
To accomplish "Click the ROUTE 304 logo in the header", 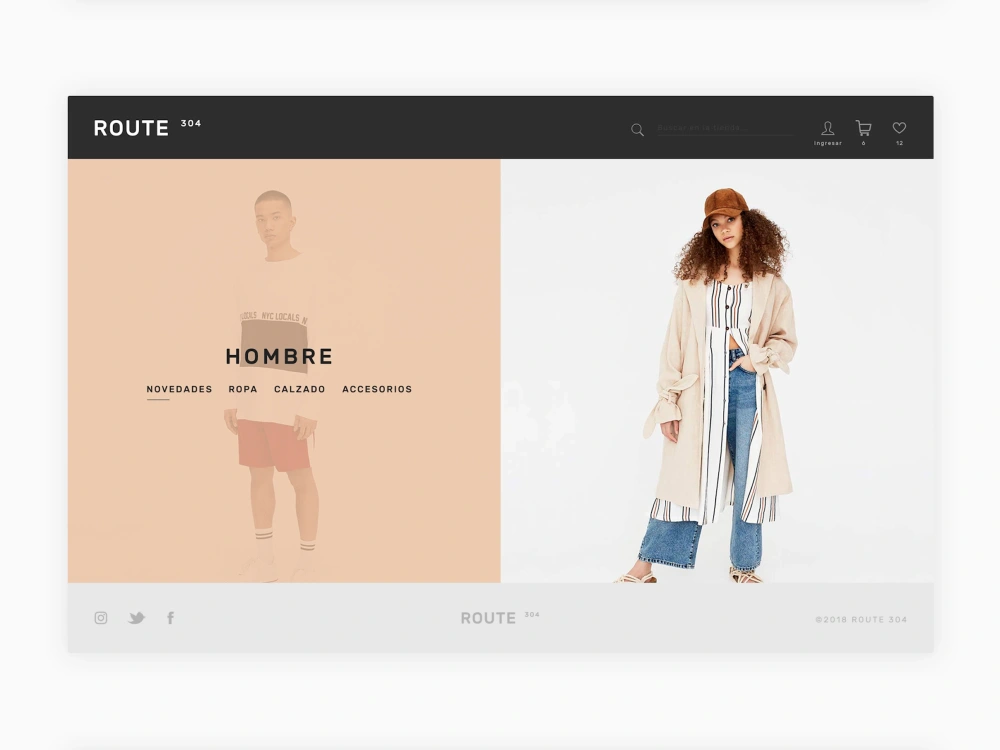I will coord(147,128).
